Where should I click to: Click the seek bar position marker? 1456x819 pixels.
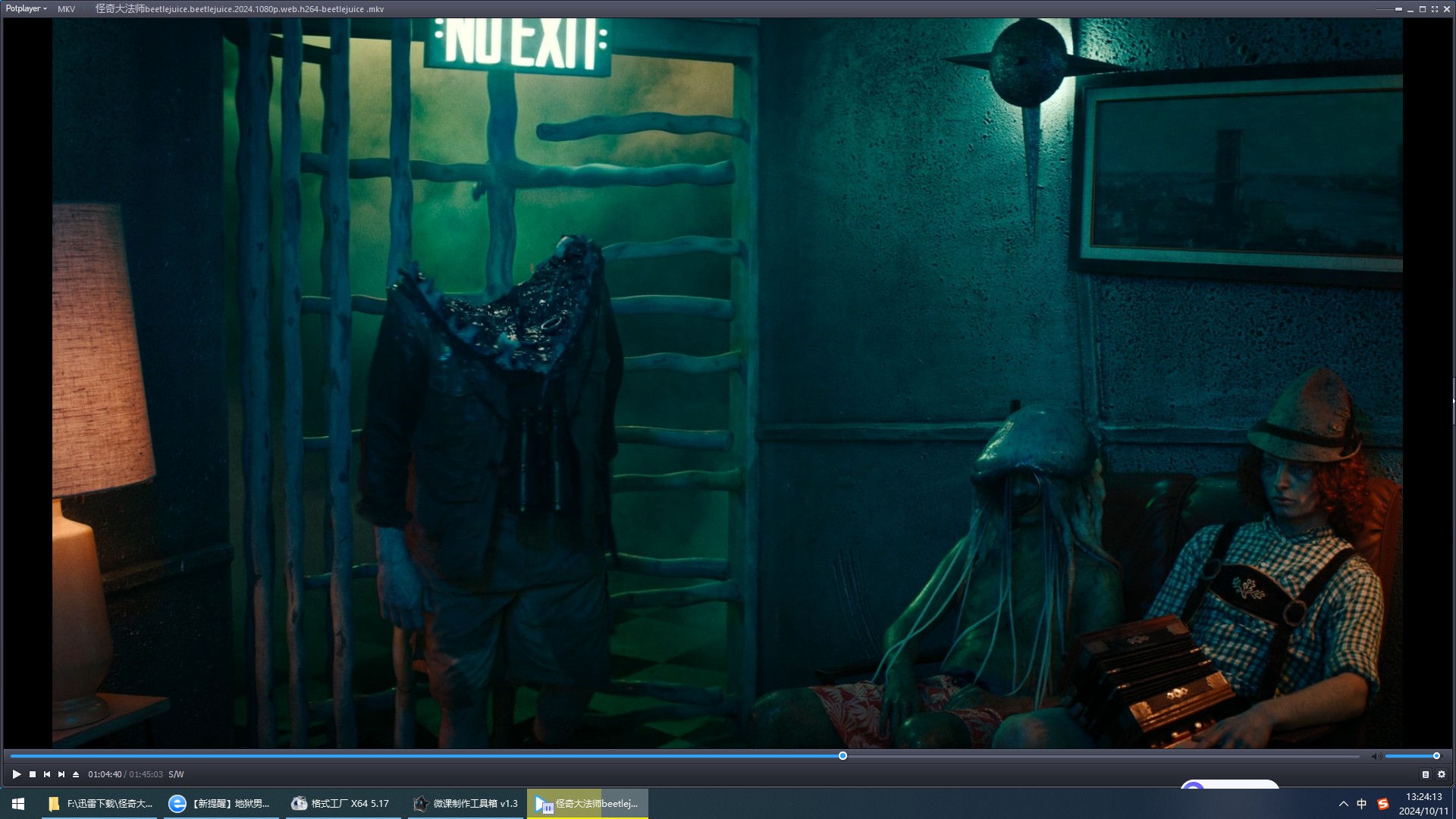click(x=843, y=756)
